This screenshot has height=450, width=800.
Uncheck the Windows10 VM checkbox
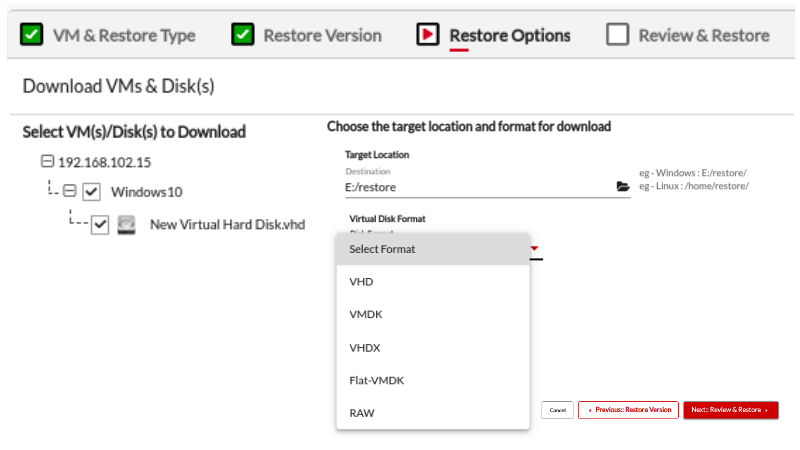[x=91, y=191]
